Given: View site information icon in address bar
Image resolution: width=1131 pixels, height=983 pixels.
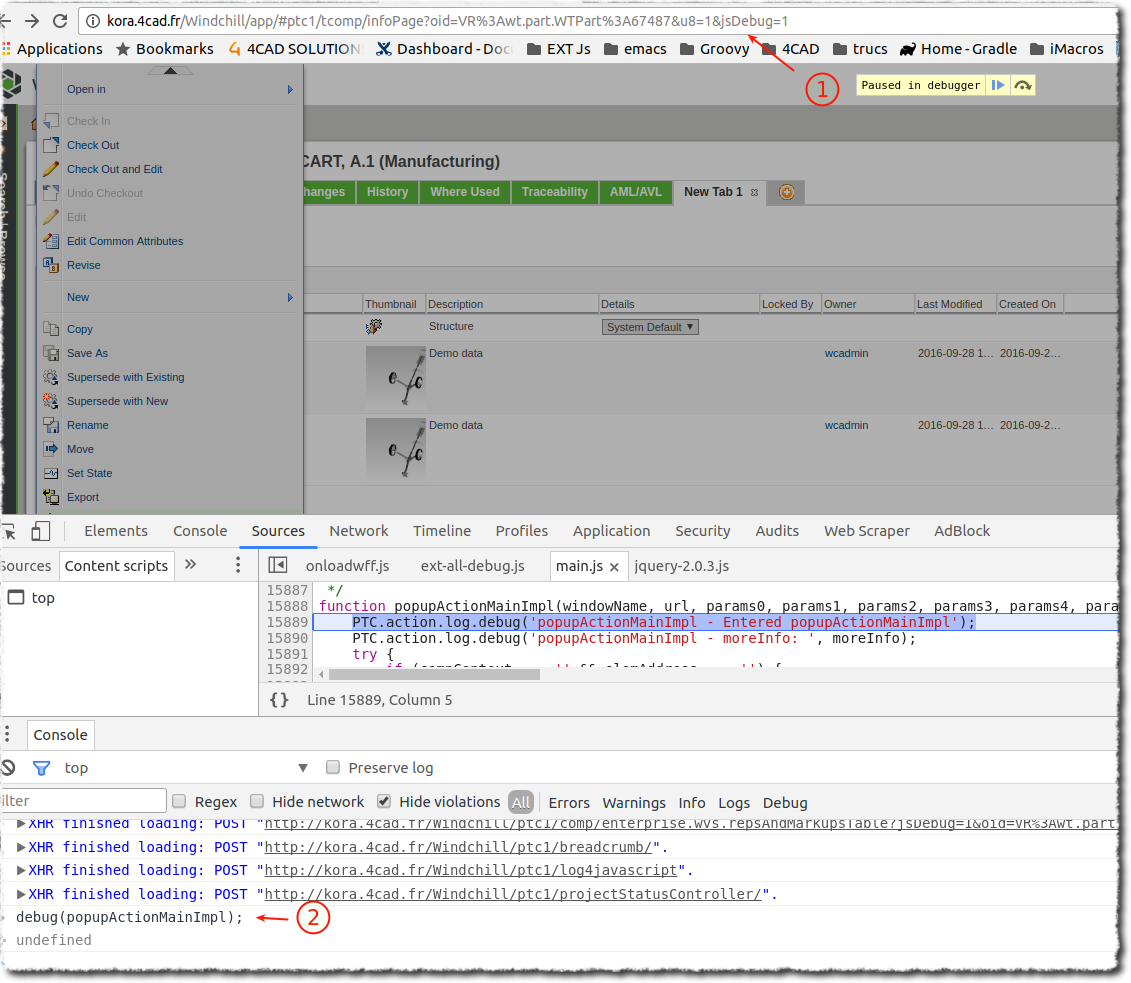Looking at the screenshot, I should (93, 21).
